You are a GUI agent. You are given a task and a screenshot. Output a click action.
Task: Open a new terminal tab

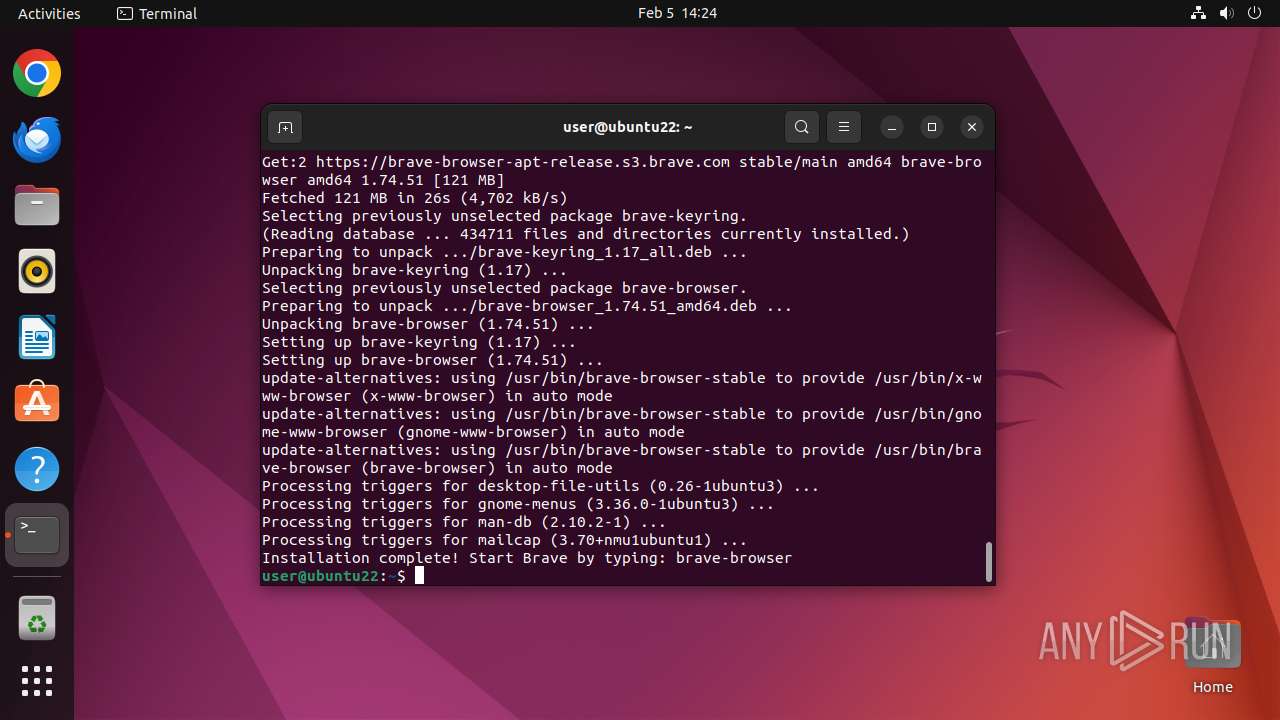(285, 127)
